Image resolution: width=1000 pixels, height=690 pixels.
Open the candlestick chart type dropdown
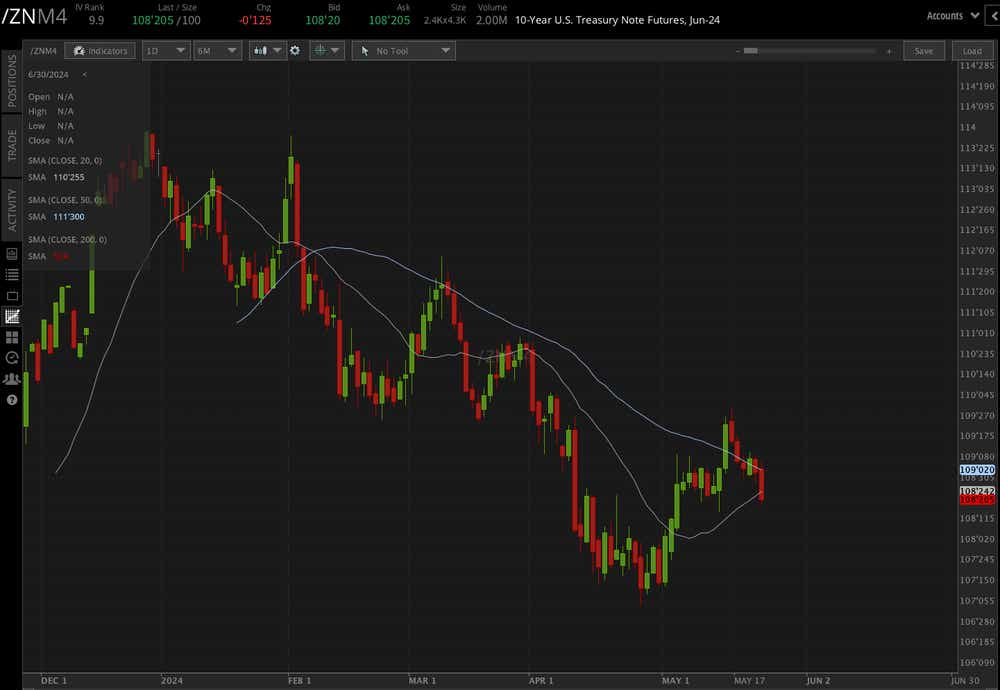tap(267, 51)
